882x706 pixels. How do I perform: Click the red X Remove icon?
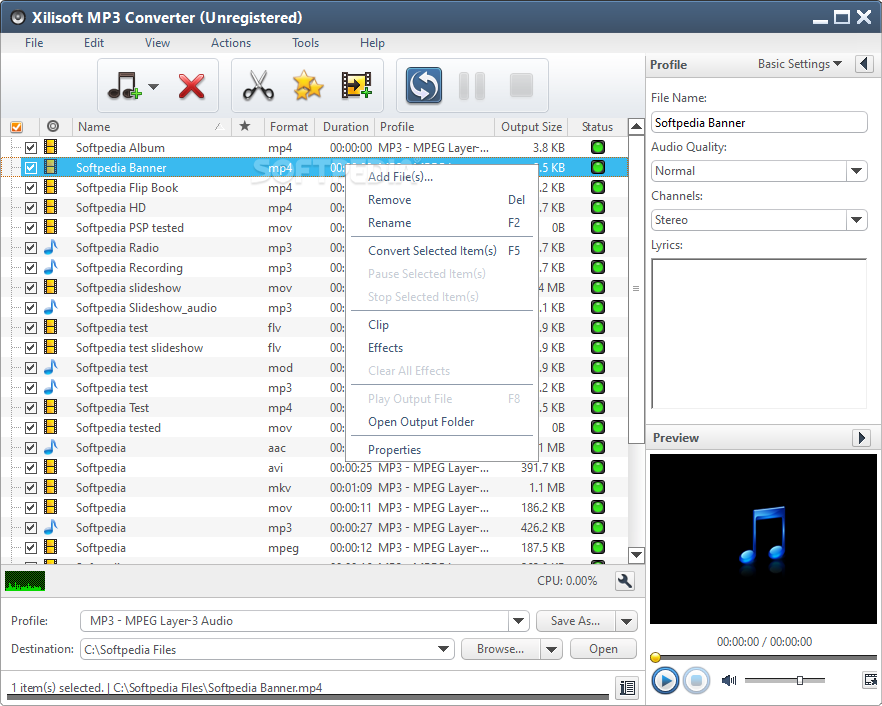[x=191, y=86]
